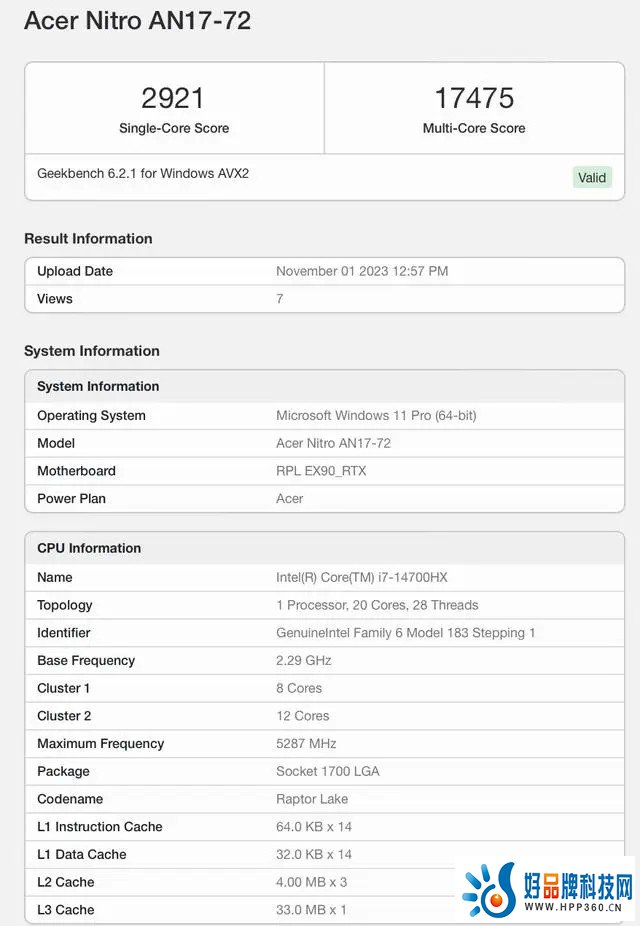The height and width of the screenshot is (926, 640).
Task: Click the Topology row value
Action: point(377,605)
